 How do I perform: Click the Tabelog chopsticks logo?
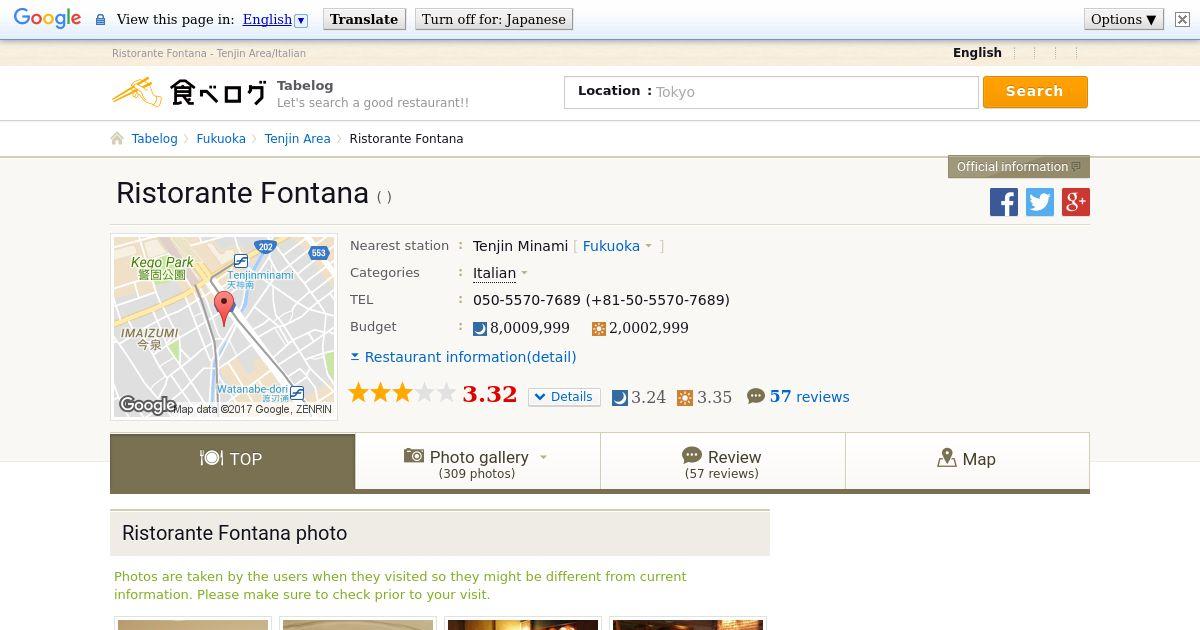coord(190,93)
